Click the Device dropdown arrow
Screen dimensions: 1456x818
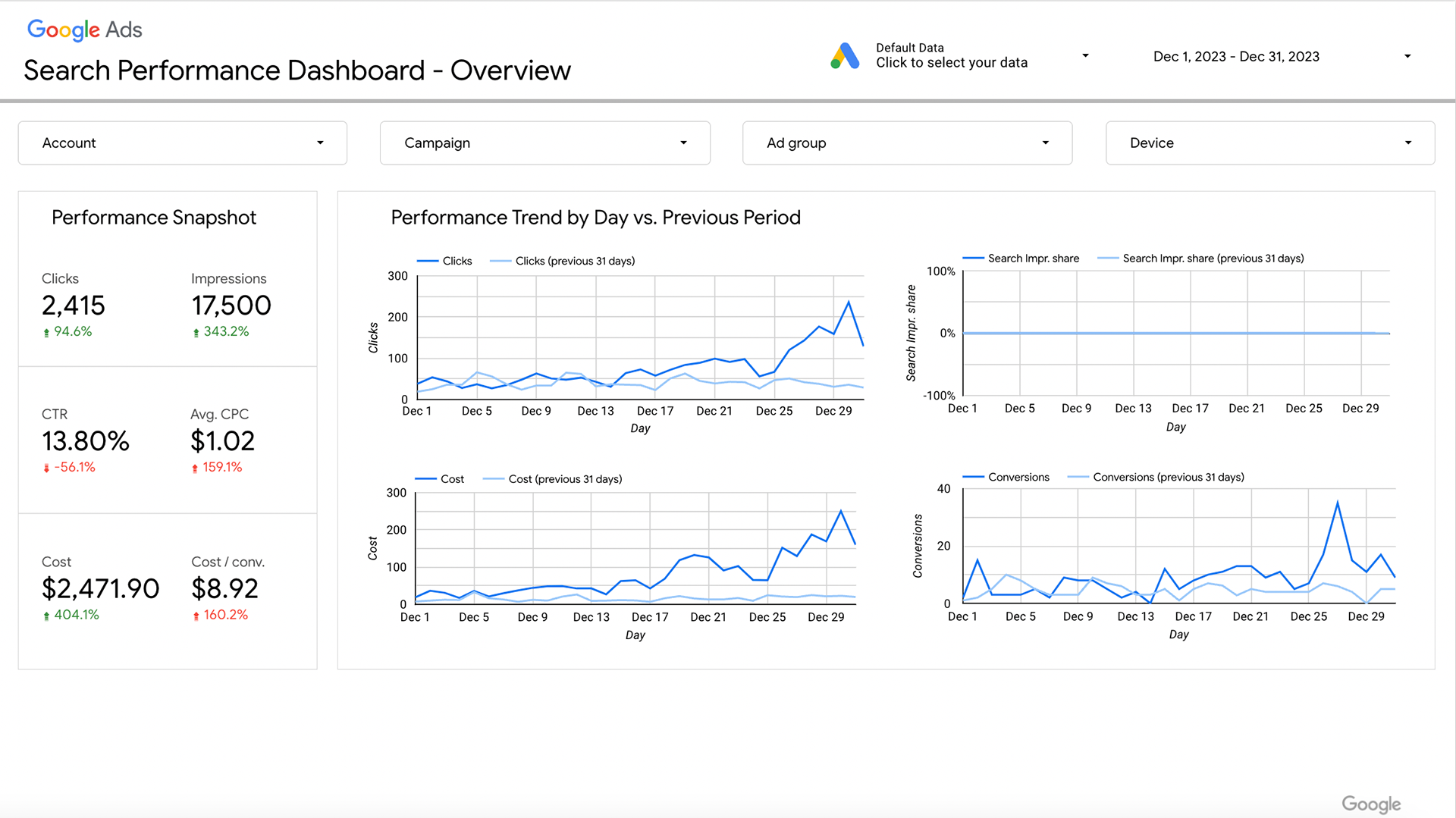pyautogui.click(x=1408, y=143)
